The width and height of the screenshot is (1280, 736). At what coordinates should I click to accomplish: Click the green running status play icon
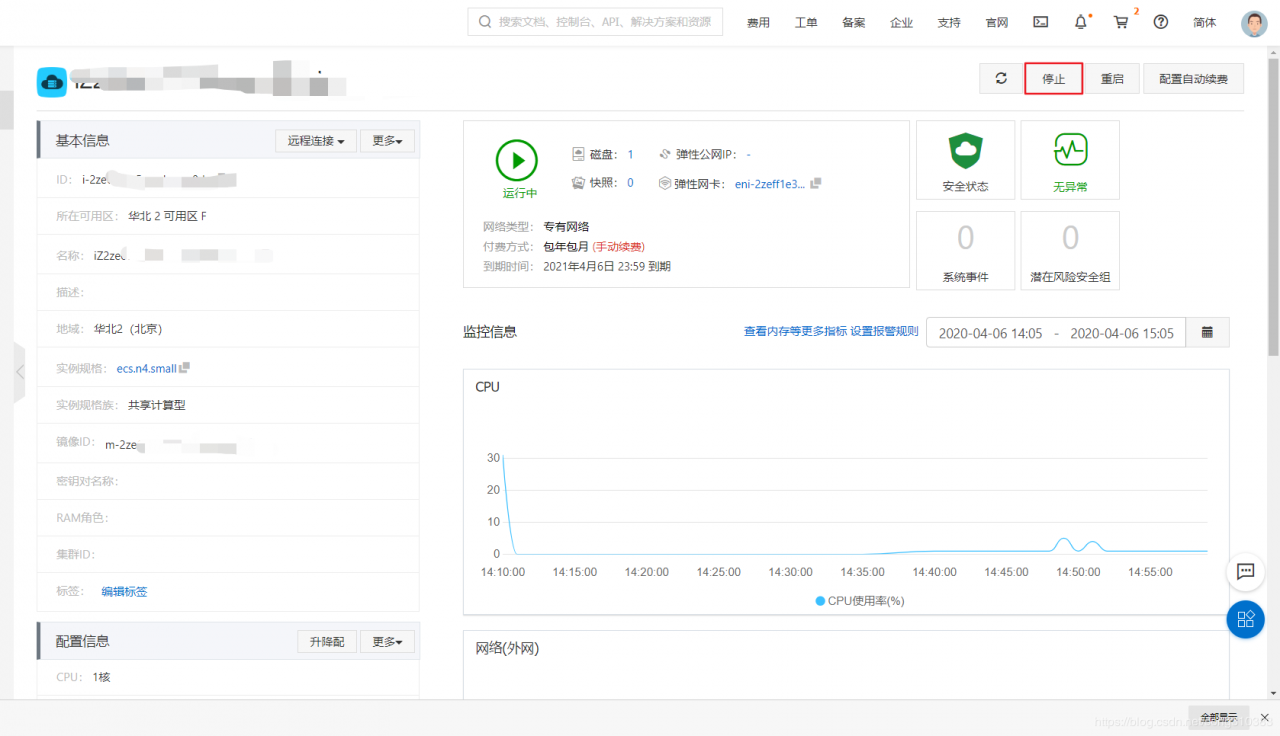pyautogui.click(x=517, y=160)
